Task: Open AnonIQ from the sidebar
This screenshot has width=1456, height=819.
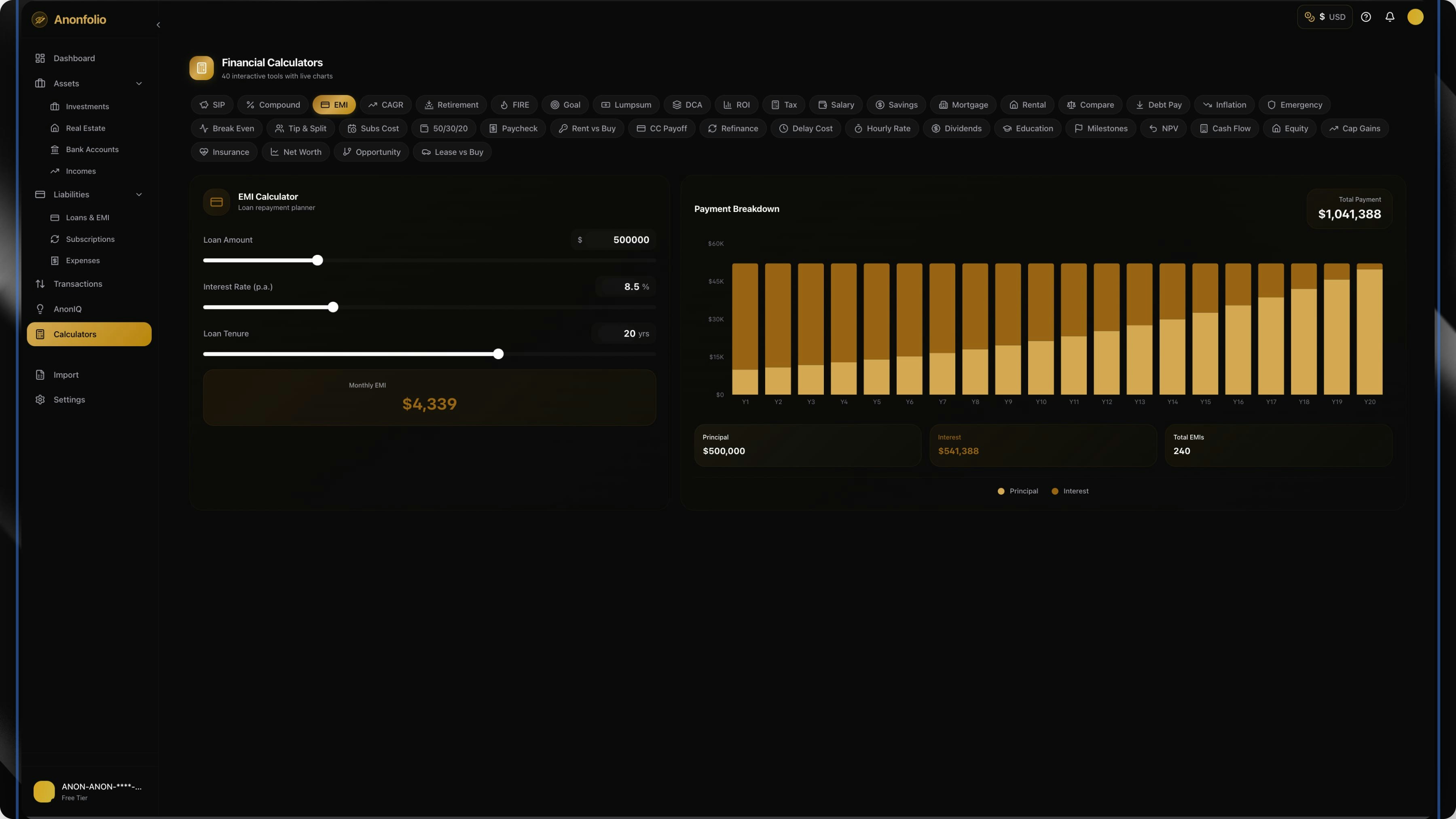Action: [x=67, y=309]
